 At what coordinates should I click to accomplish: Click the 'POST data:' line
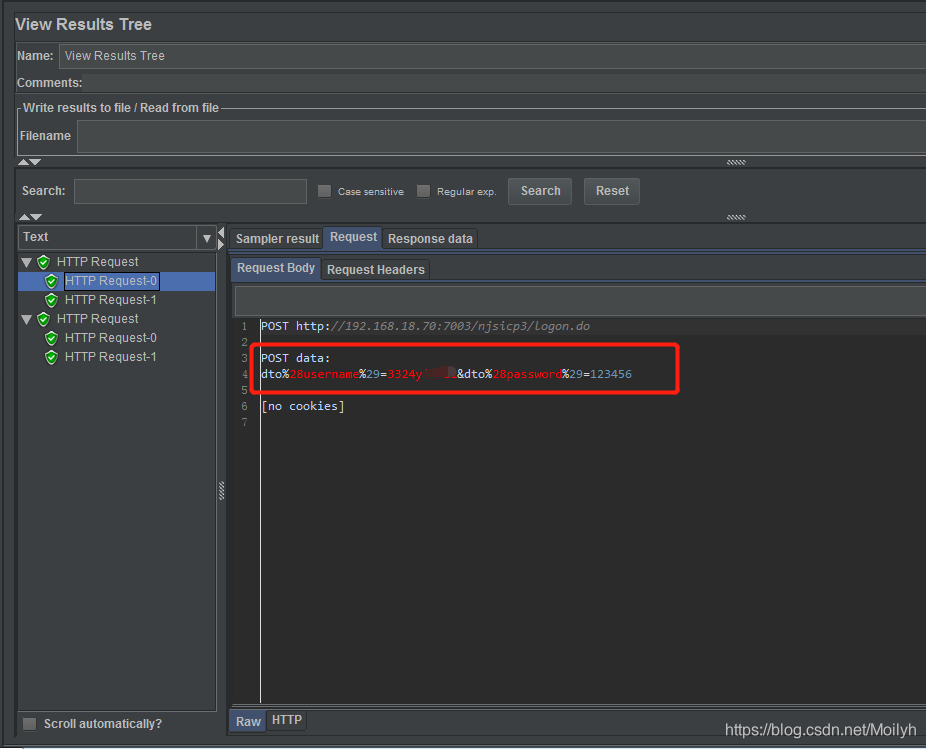[295, 358]
